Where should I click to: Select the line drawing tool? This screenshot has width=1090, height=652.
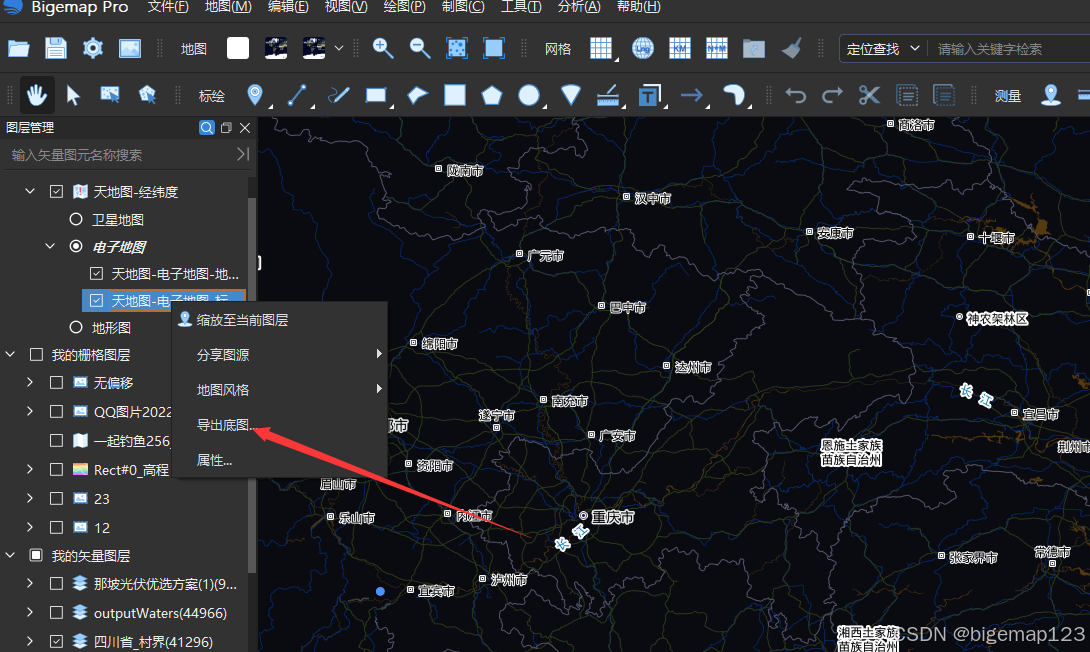coord(297,95)
